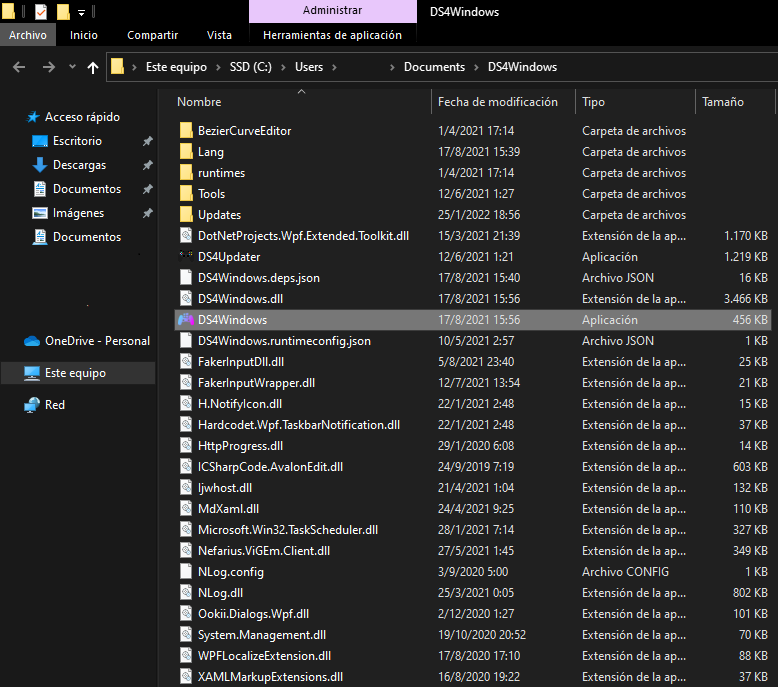Image resolution: width=778 pixels, height=687 pixels.
Task: Open the Customize Quick Access Toolbar dropdown
Action: (x=81, y=12)
